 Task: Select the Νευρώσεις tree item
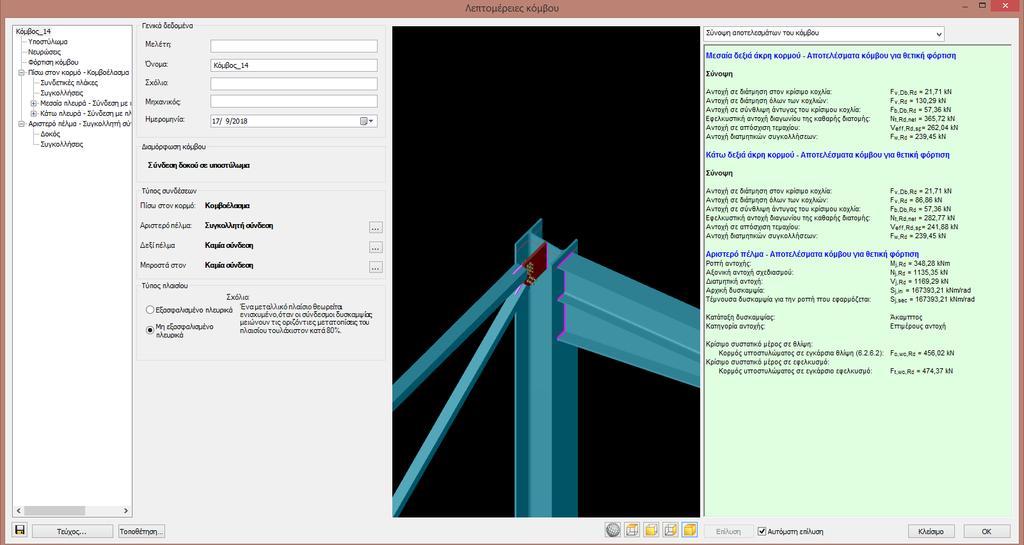pos(44,52)
